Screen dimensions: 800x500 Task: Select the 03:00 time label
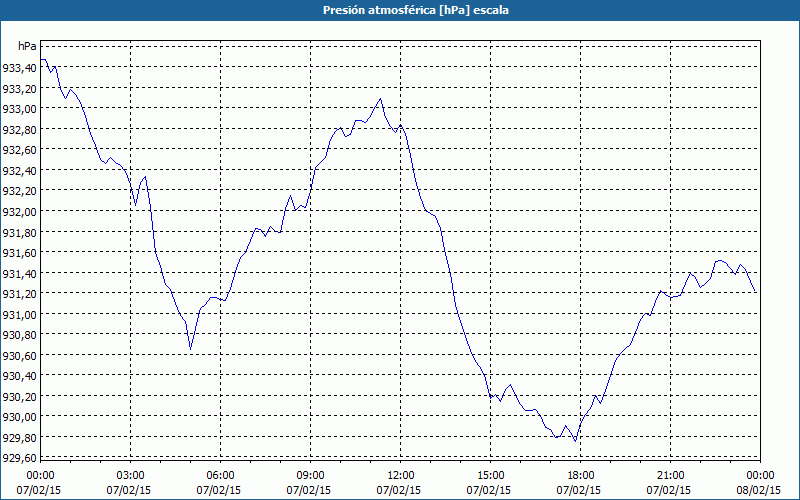[131, 476]
